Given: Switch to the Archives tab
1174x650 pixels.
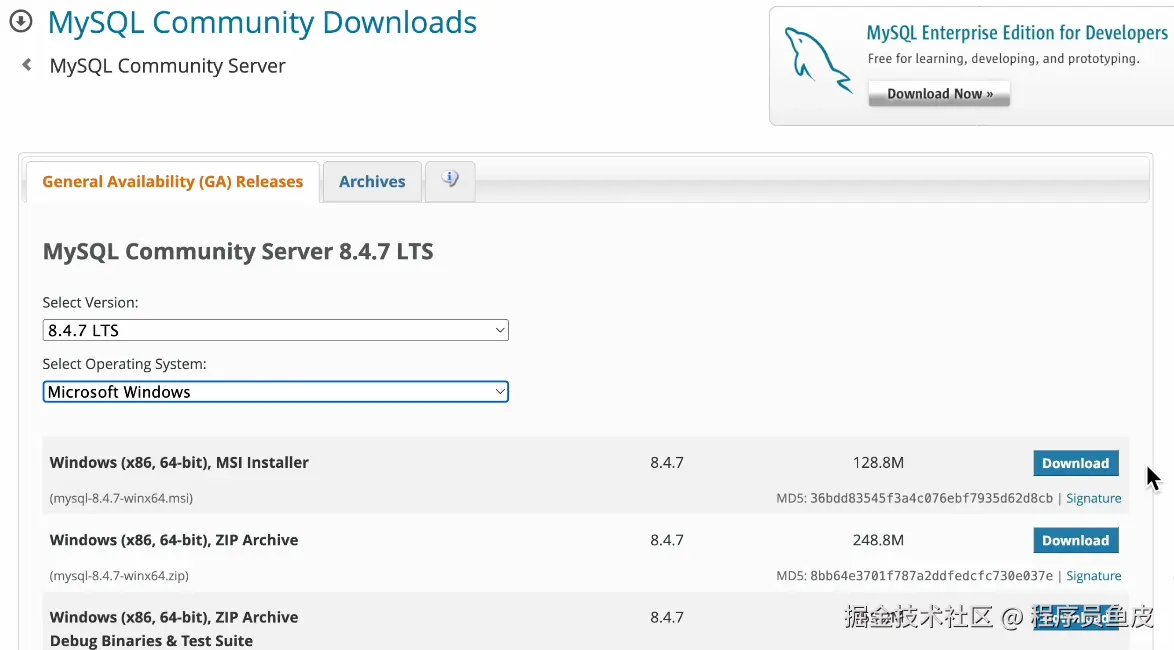Looking at the screenshot, I should point(372,181).
